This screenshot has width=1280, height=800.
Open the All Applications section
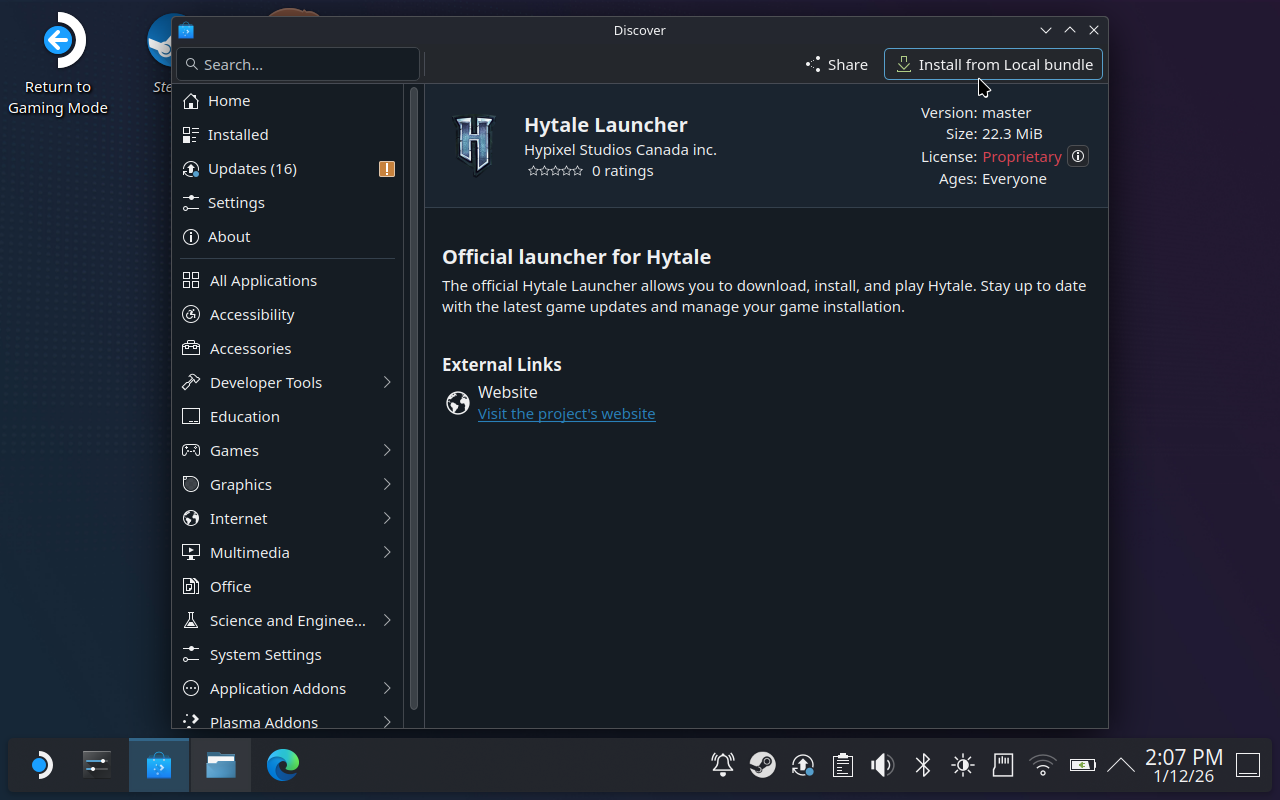[263, 280]
